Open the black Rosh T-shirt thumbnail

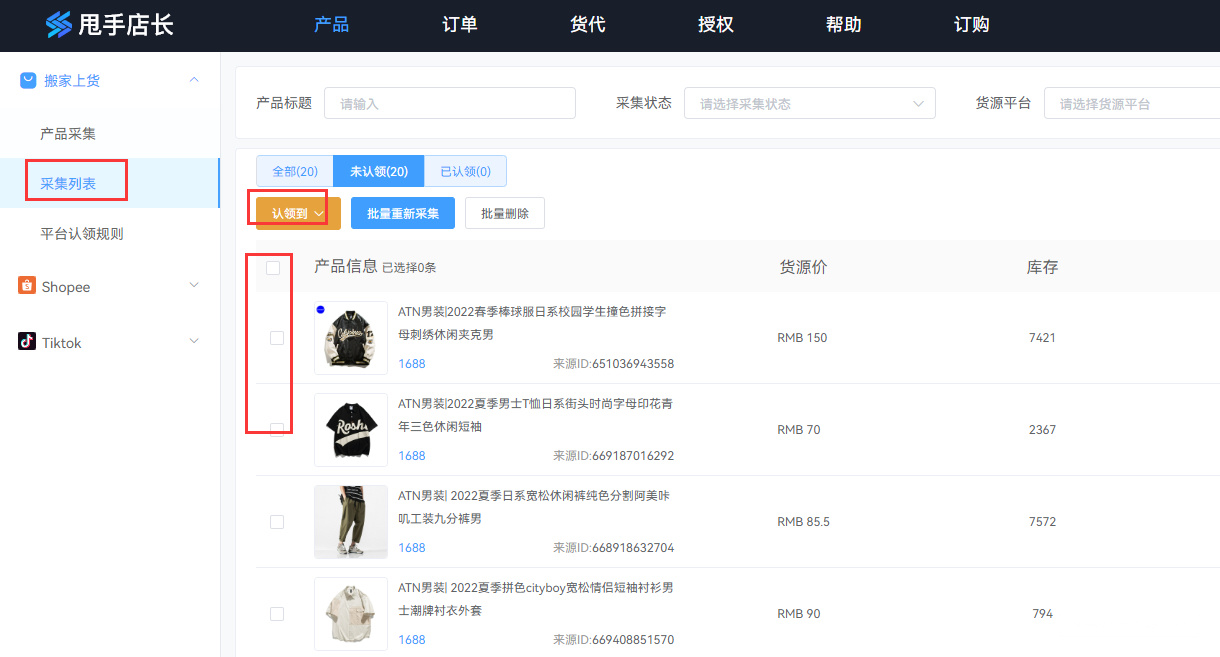[351, 430]
